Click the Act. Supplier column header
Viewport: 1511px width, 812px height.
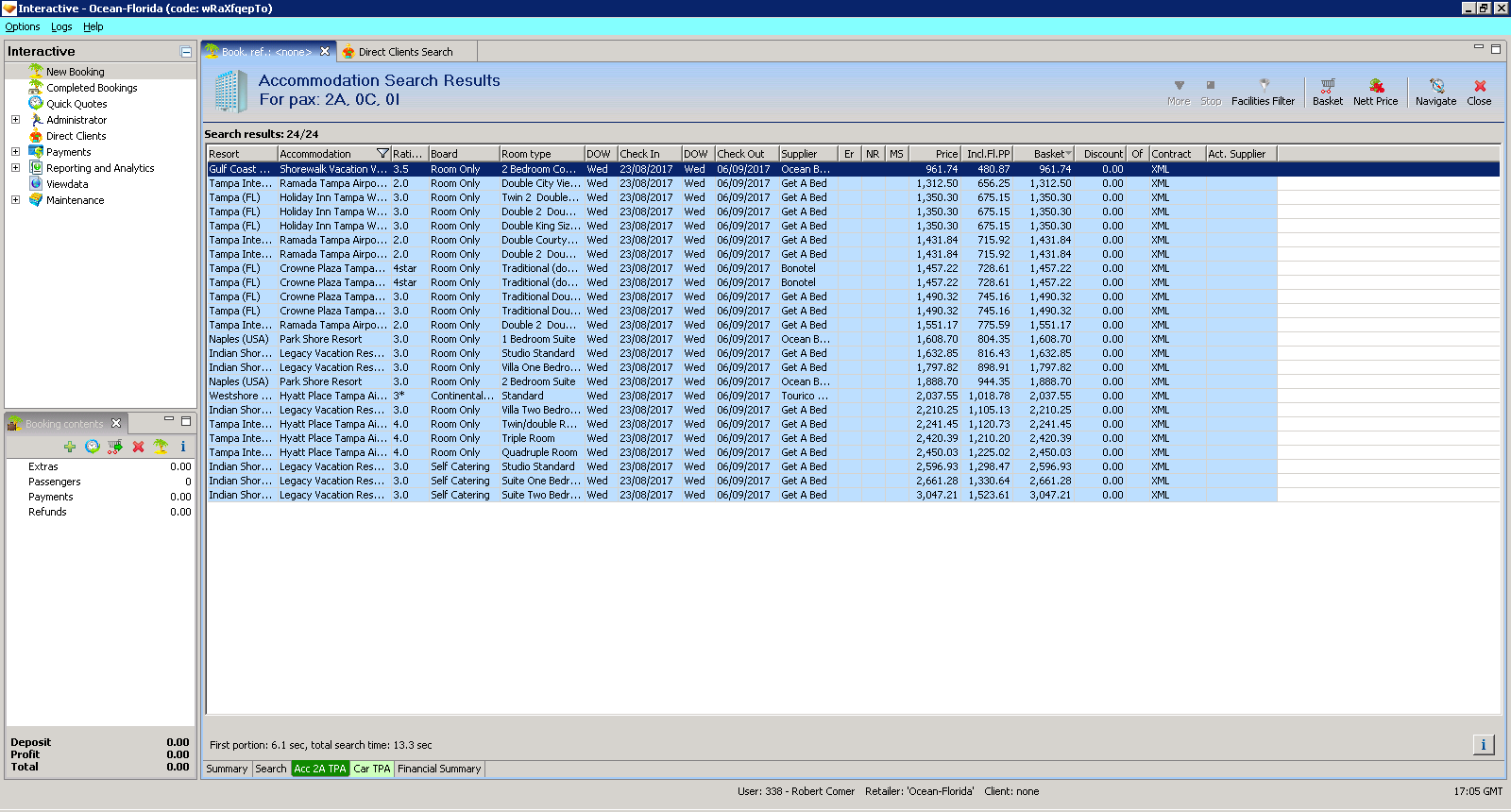point(1241,154)
